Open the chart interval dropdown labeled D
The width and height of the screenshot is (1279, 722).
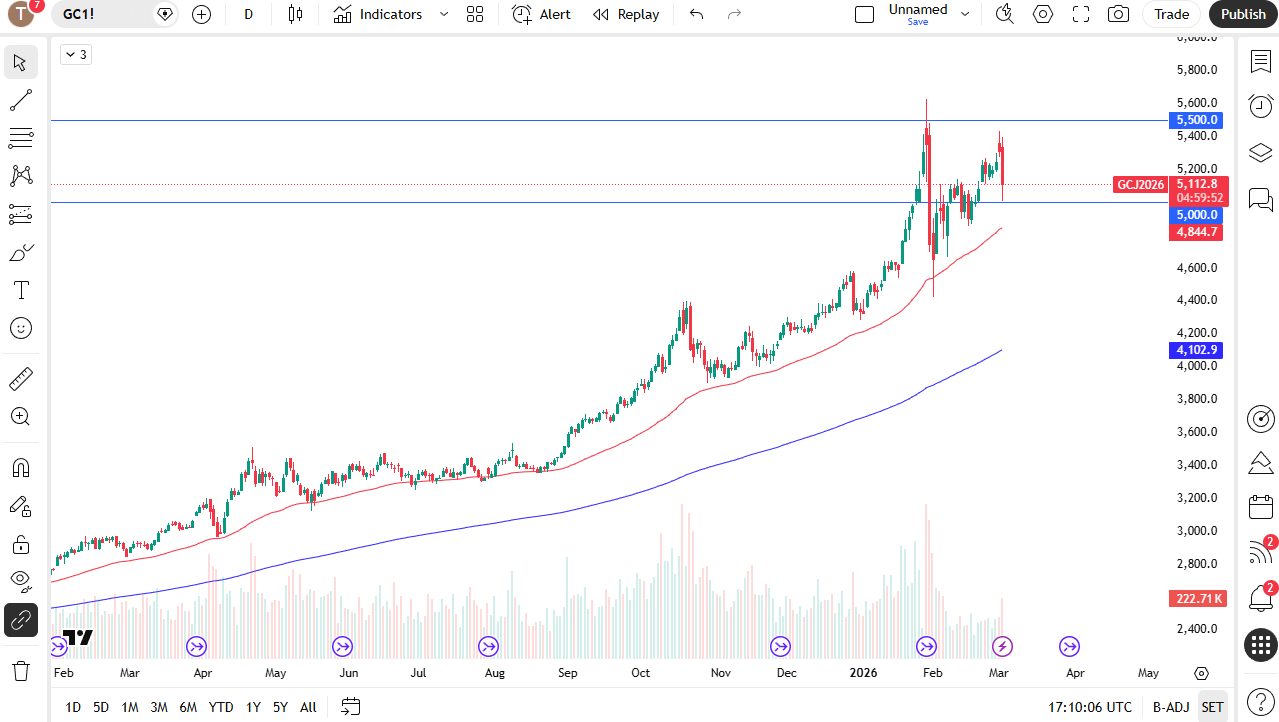pos(248,14)
